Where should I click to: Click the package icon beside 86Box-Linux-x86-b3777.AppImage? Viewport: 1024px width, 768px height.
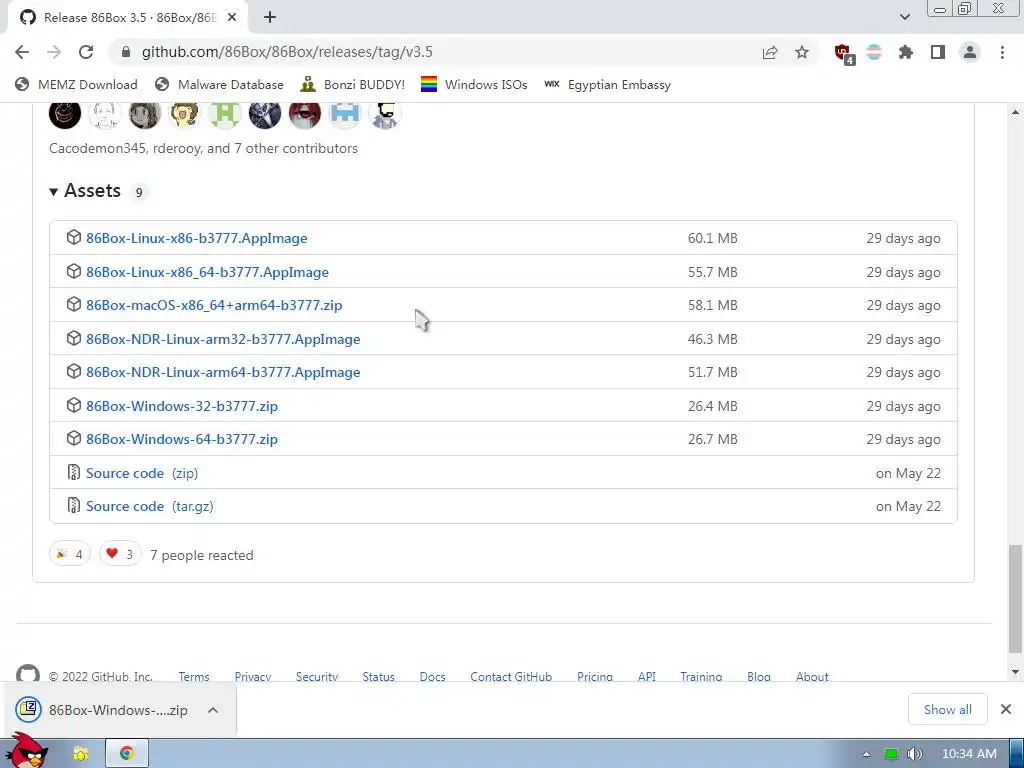pyautogui.click(x=74, y=237)
